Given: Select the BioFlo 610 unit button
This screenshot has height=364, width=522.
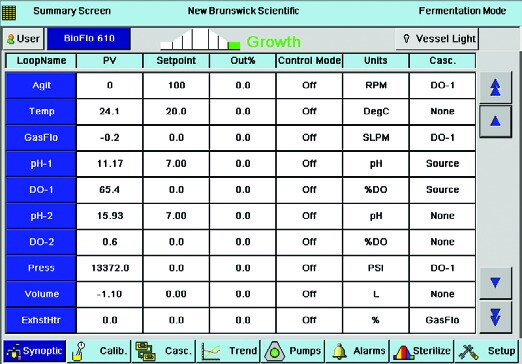Looking at the screenshot, I should tap(89, 39).
